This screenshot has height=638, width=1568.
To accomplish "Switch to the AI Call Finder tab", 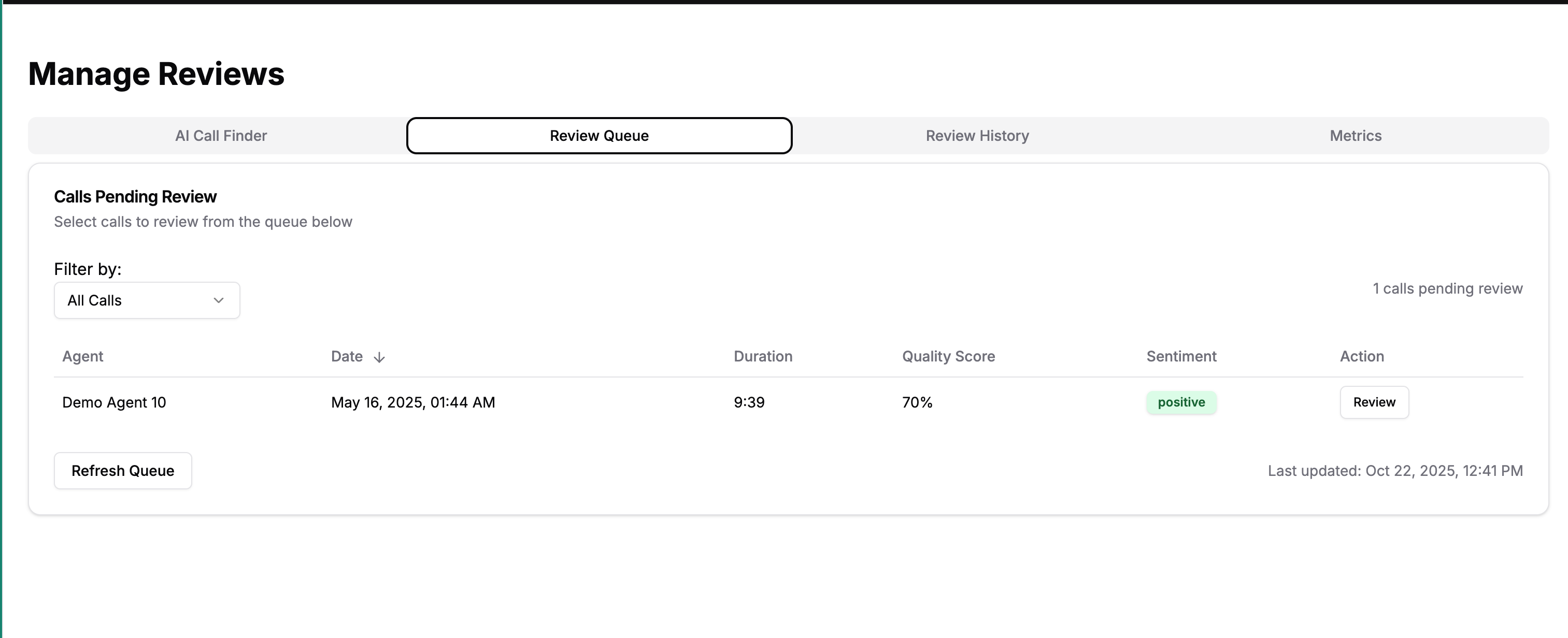I will click(x=221, y=136).
